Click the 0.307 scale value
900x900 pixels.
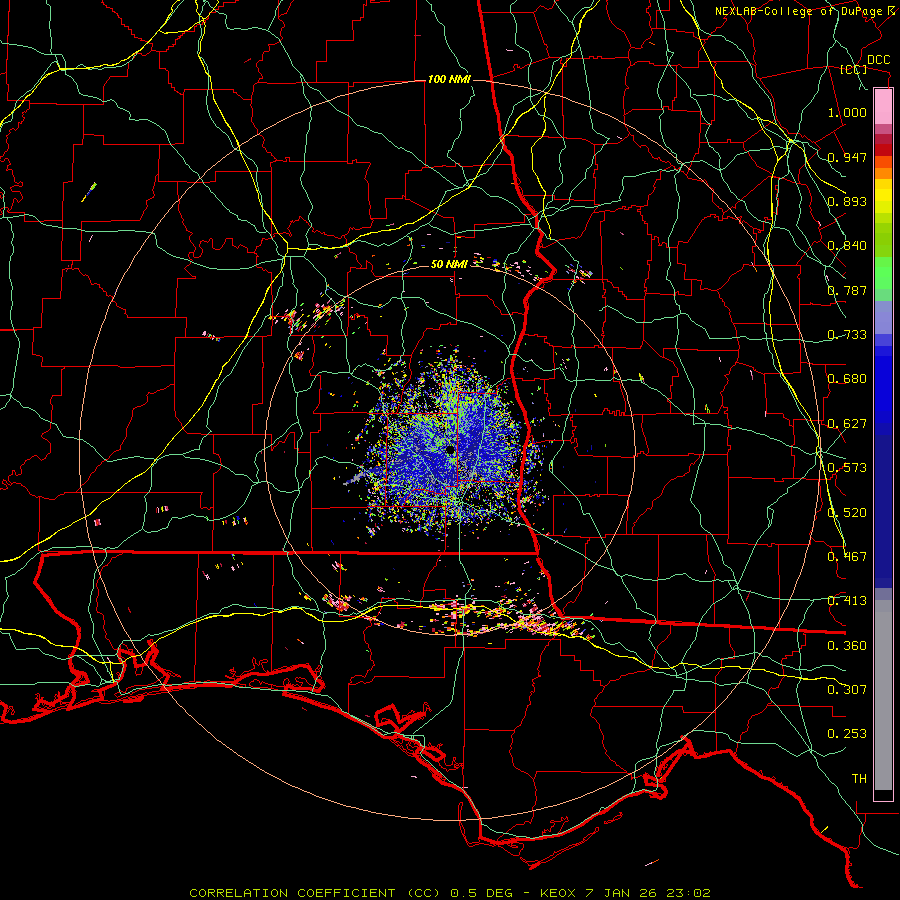pos(847,690)
